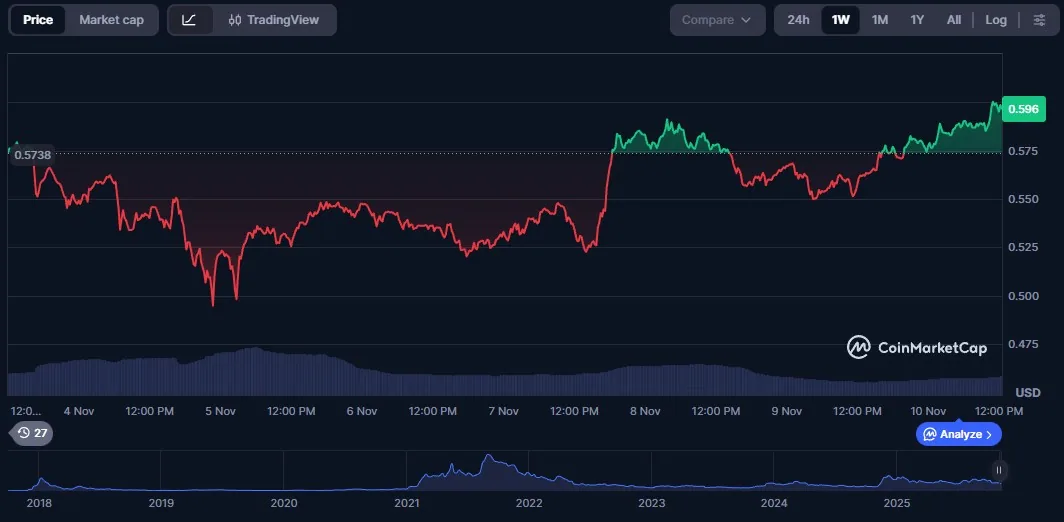Image resolution: width=1064 pixels, height=522 pixels.
Task: Click the 8 Nov date label
Action: 645,411
